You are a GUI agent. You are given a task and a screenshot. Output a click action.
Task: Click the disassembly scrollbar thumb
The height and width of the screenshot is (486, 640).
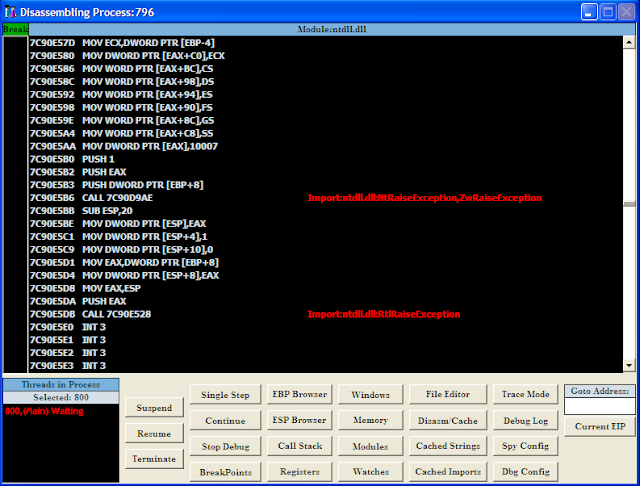pos(629,204)
